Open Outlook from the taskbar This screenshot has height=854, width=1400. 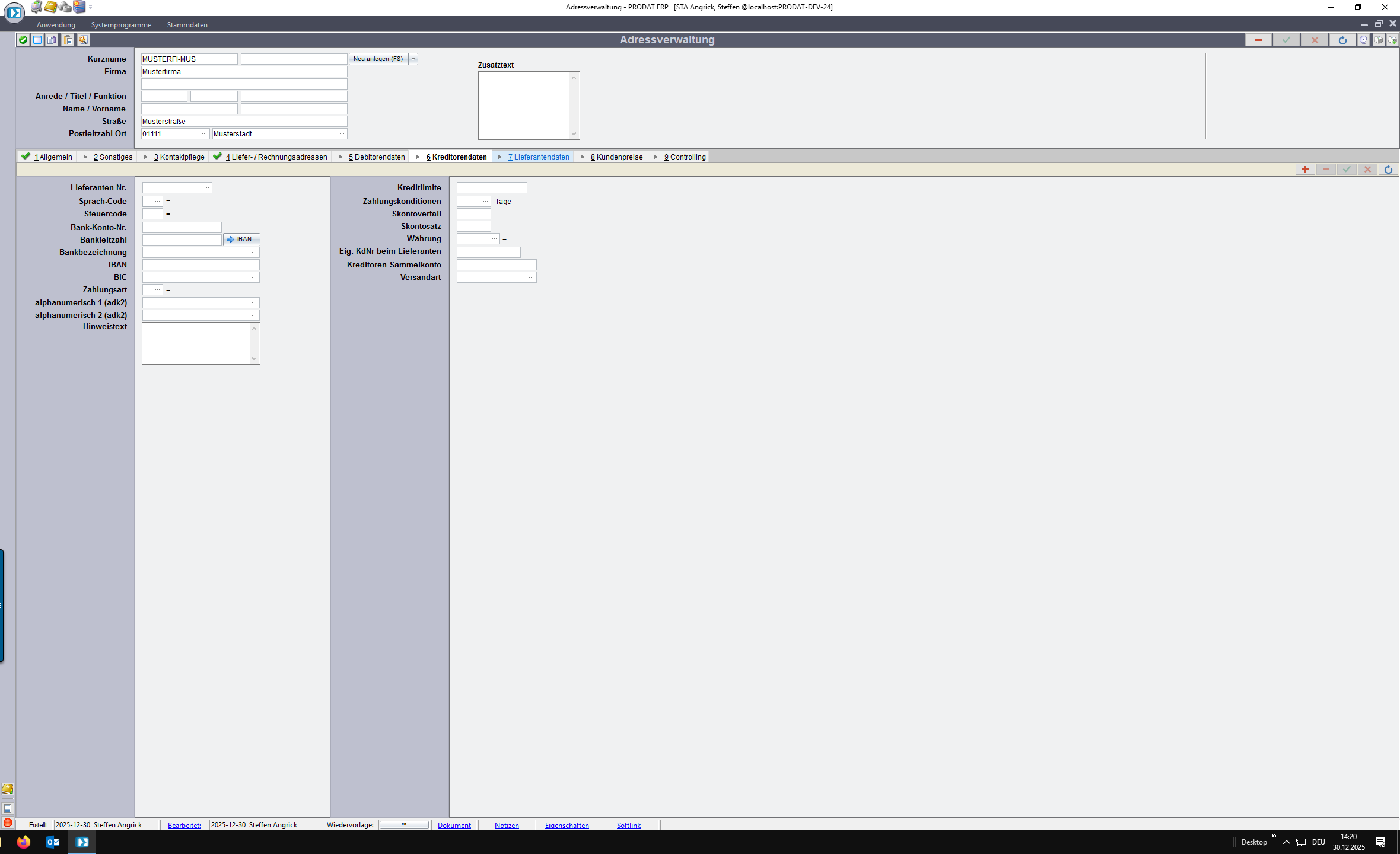[52, 842]
